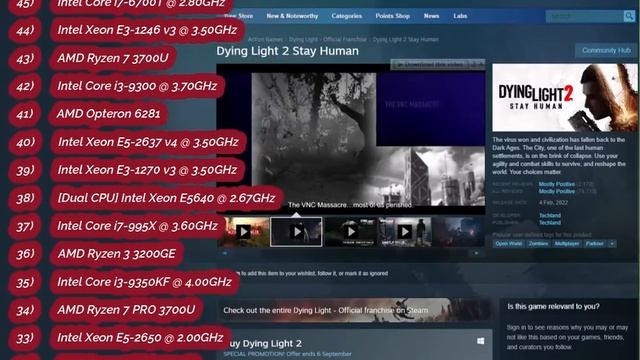Click AMD Ryzen 7 PRO 3700U entry
This screenshot has height=360, width=640.
click(x=126, y=310)
